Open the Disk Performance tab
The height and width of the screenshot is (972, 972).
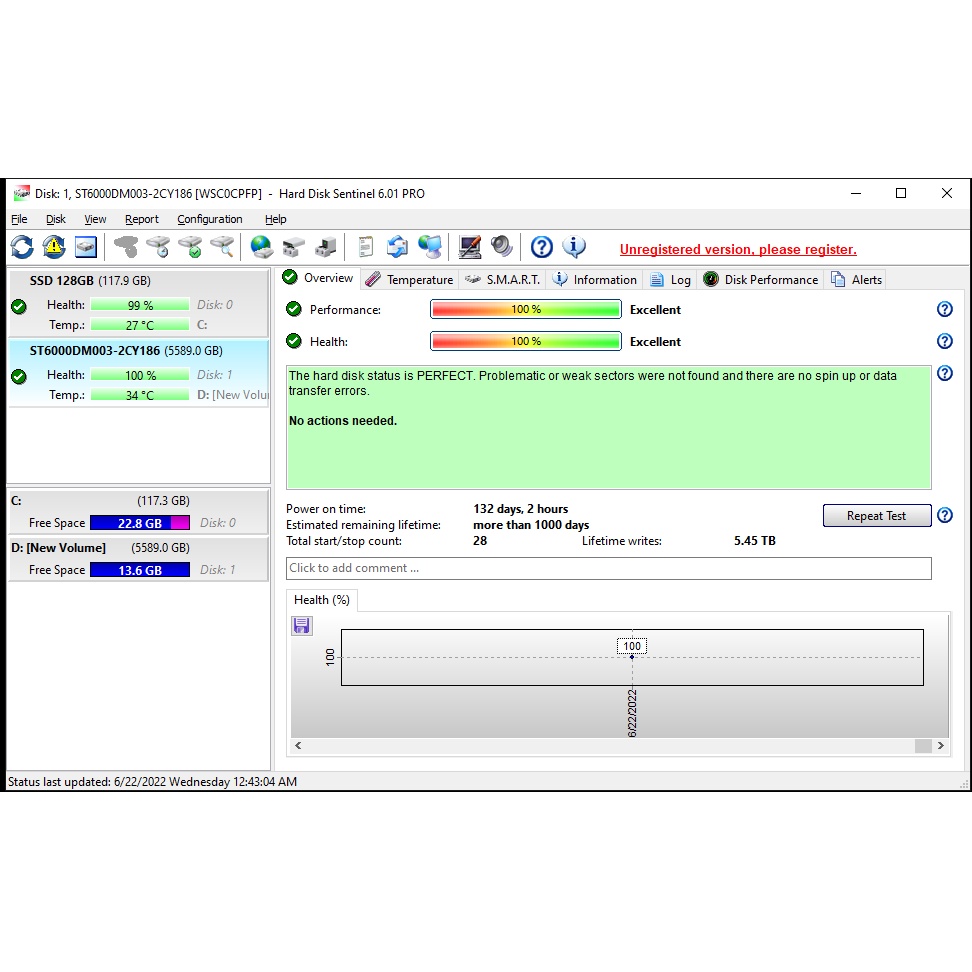pos(761,280)
